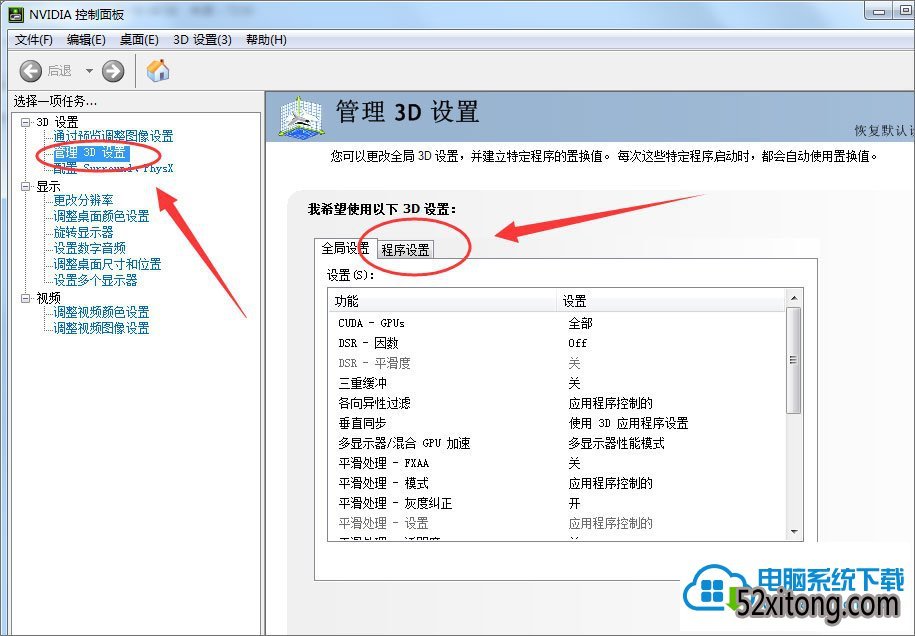Viewport: 915px width, 636px height.
Task: Collapse the 显示 tree node
Action: coord(26,186)
